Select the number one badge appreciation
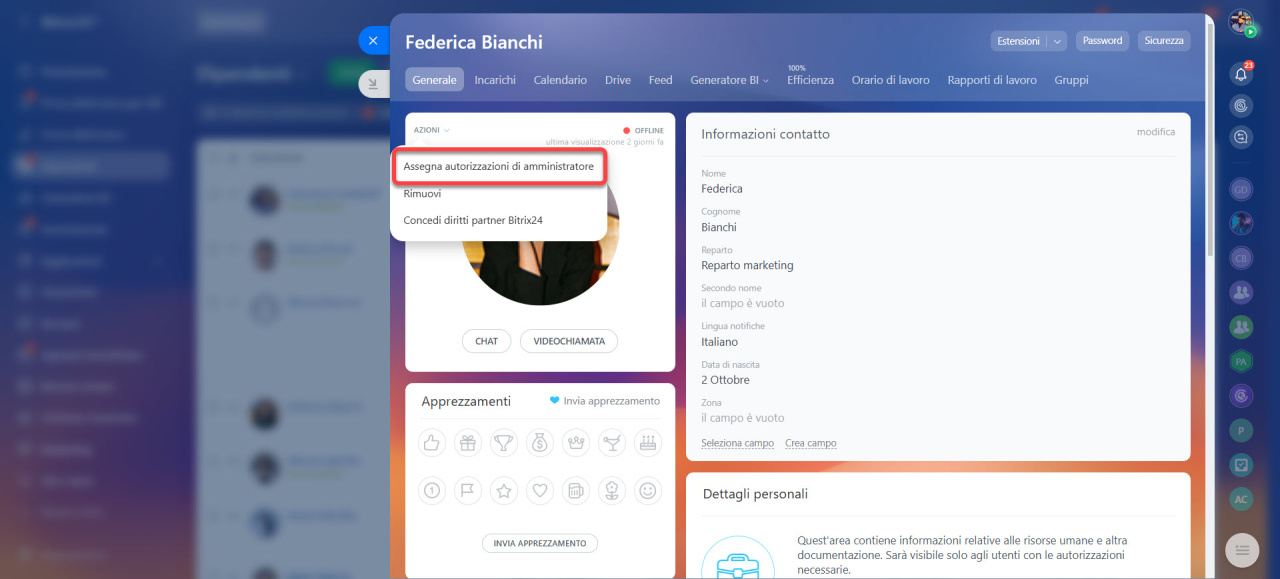The image size is (1280, 579). coord(433,490)
